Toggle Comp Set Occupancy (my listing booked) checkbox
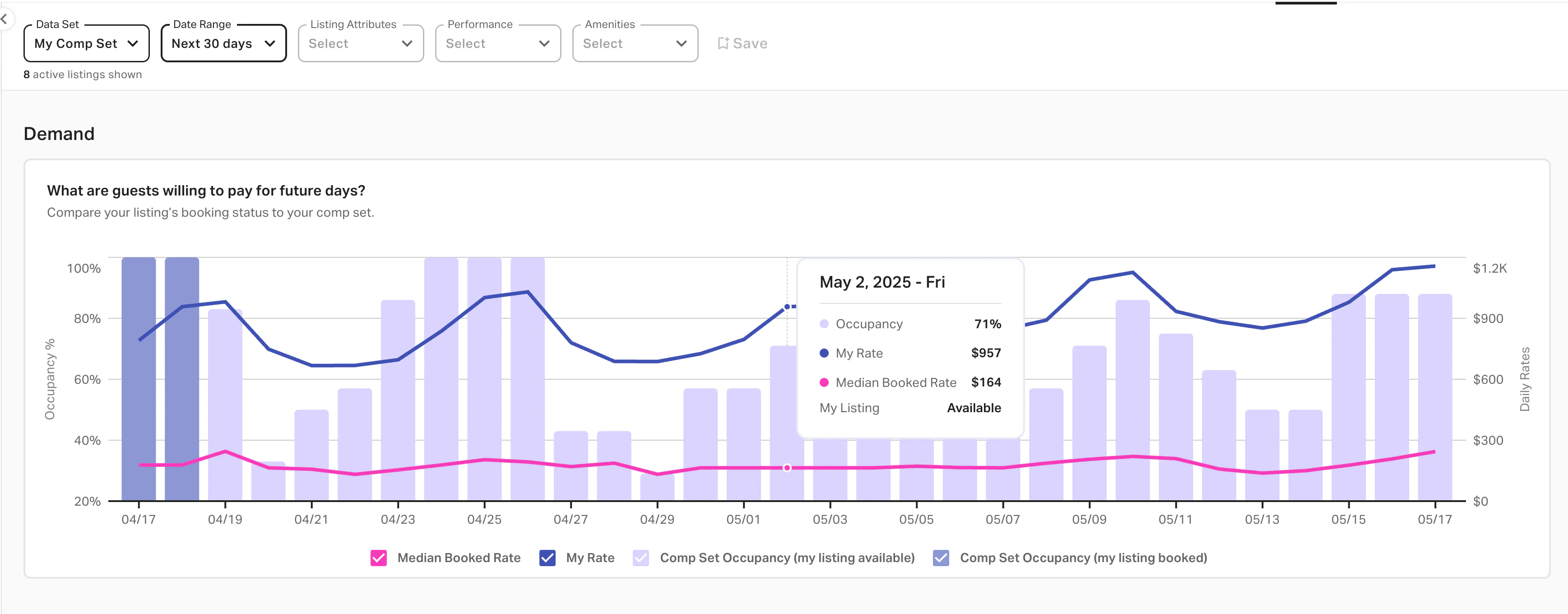 click(x=941, y=558)
